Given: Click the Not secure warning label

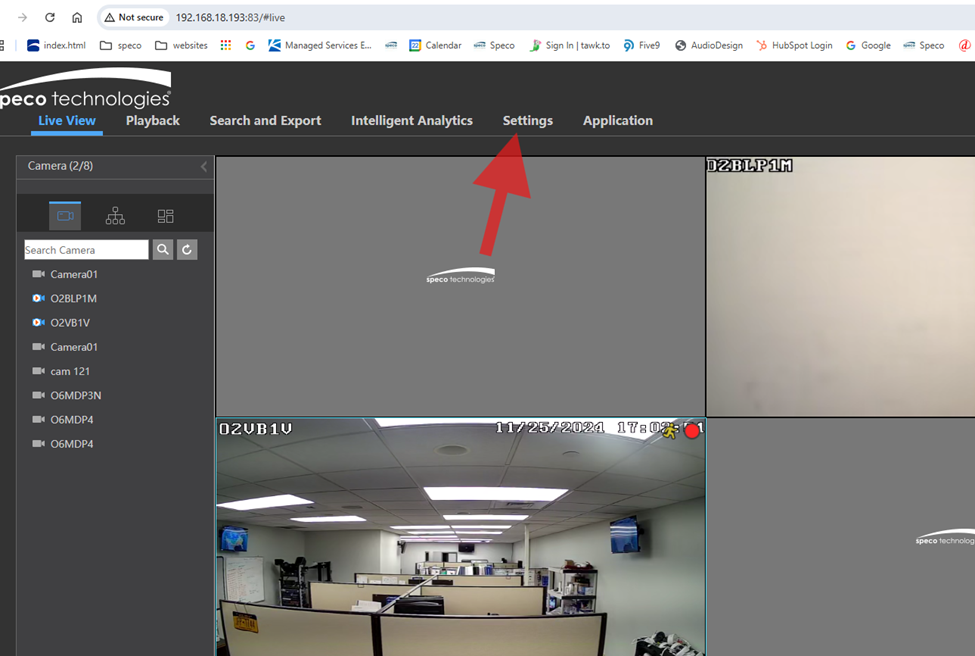Looking at the screenshot, I should click(x=133, y=17).
